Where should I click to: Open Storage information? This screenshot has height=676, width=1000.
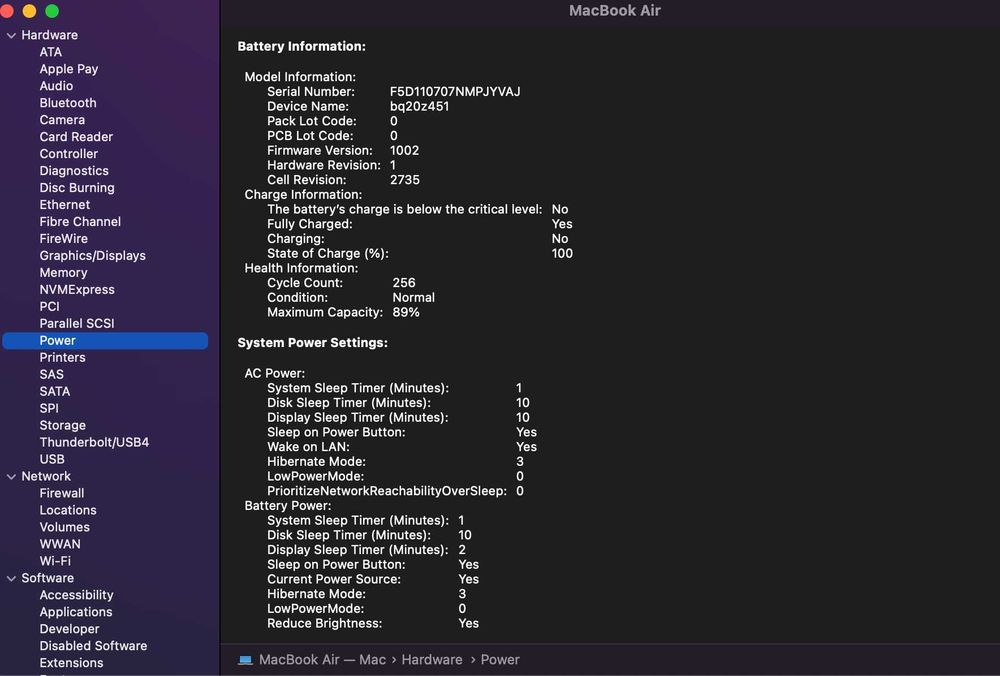(62, 425)
